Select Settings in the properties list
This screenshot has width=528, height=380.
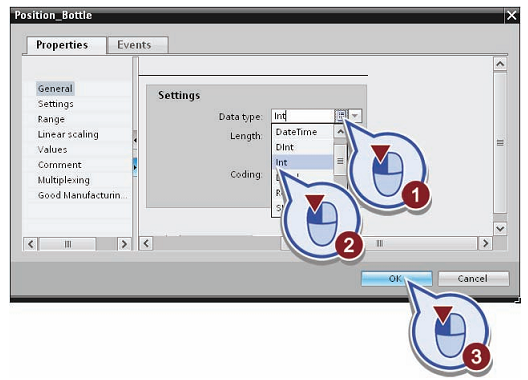point(56,104)
